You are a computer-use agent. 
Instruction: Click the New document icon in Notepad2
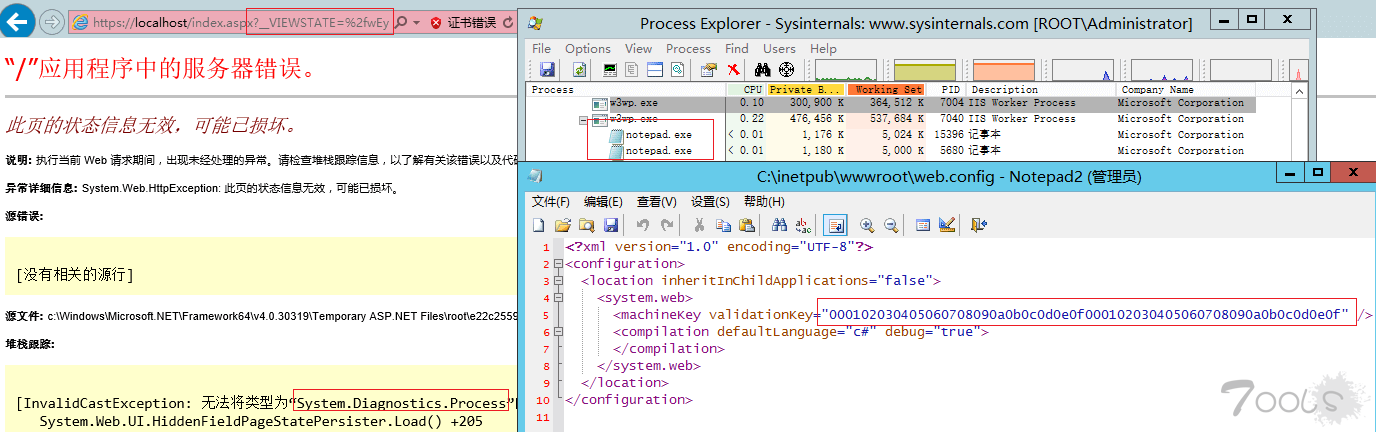click(x=538, y=225)
